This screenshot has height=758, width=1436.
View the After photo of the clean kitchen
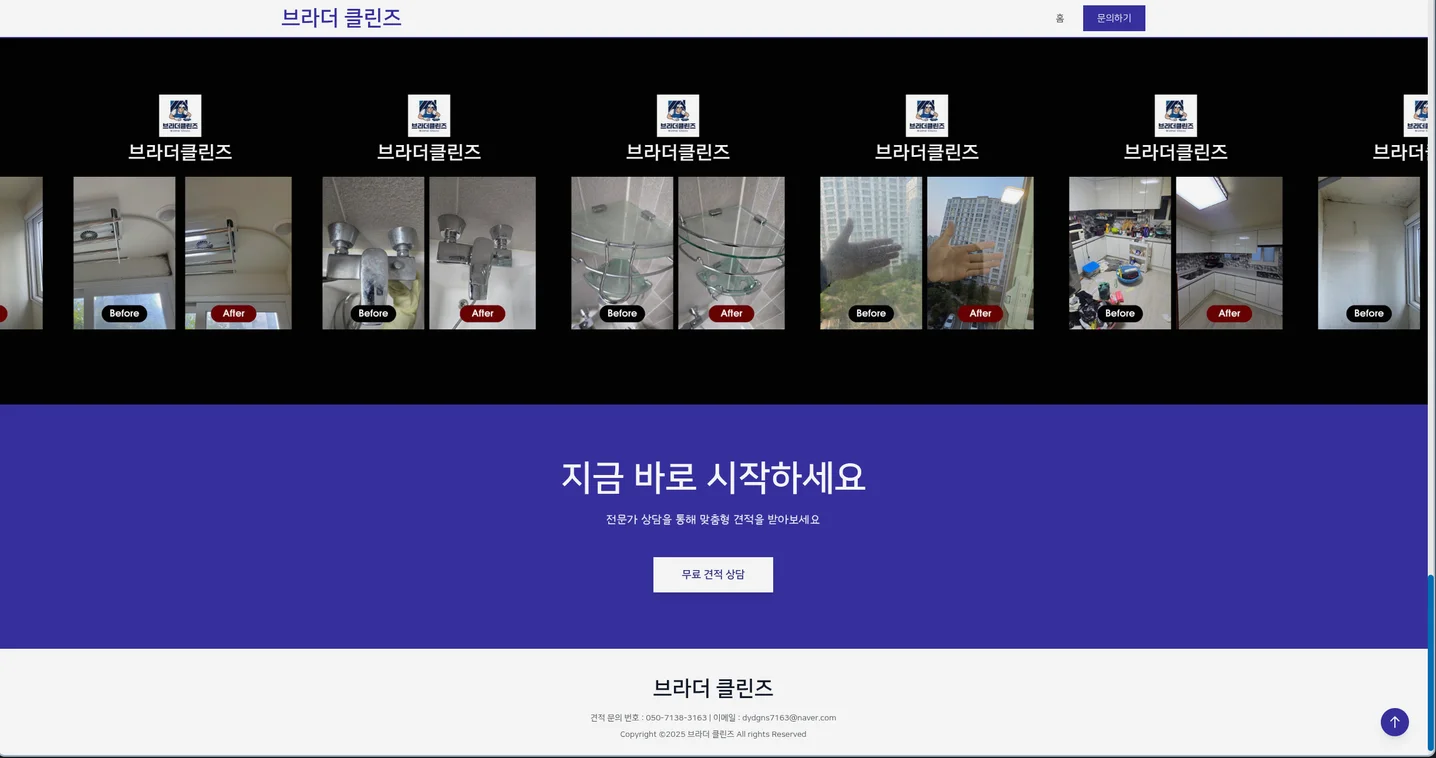pos(1229,252)
